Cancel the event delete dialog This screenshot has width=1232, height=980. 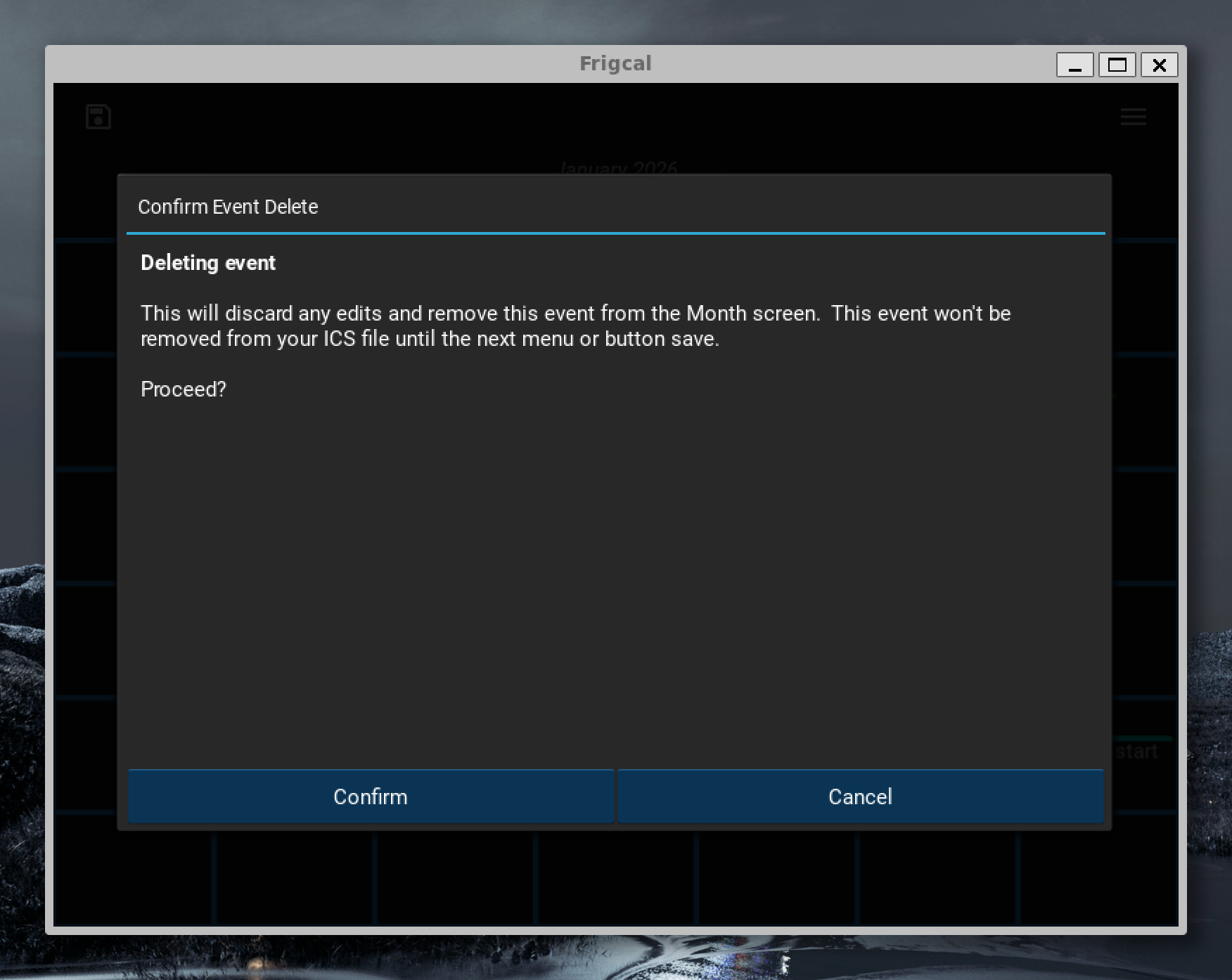[860, 796]
